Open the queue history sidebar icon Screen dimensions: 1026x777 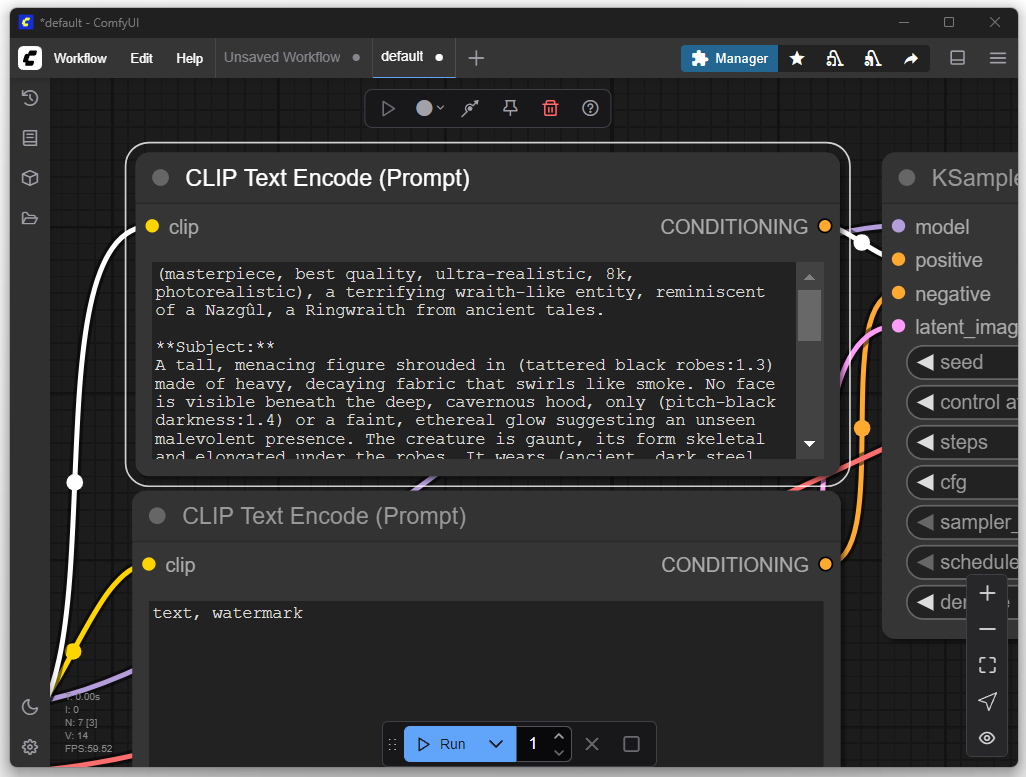point(30,98)
